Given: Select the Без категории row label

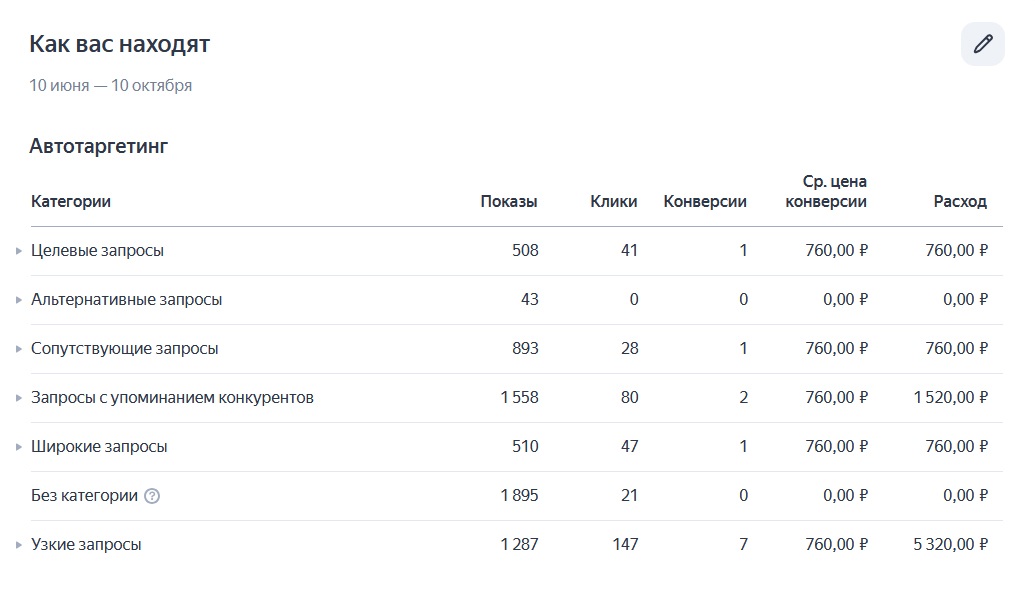Looking at the screenshot, I should (84, 496).
